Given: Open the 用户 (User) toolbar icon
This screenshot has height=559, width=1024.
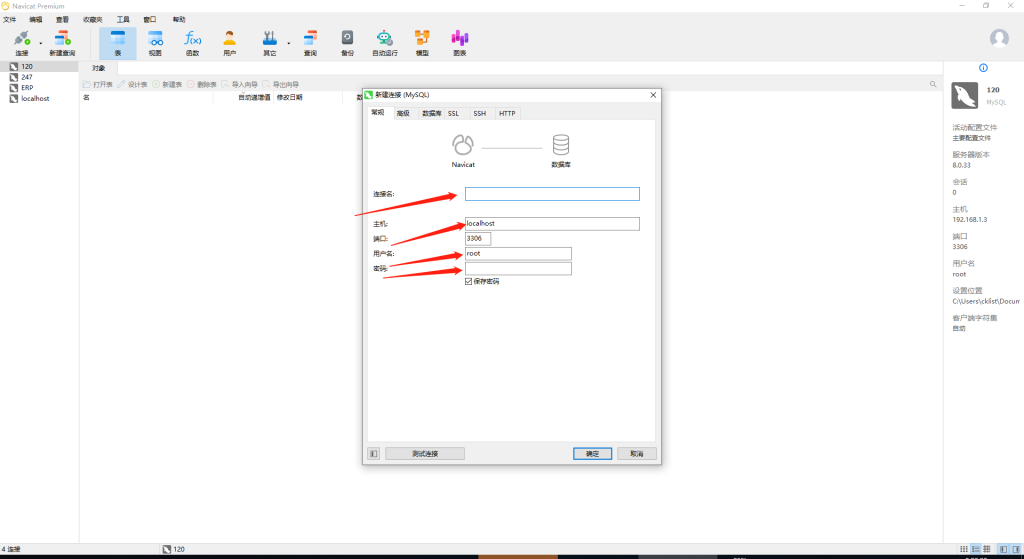Looking at the screenshot, I should tap(229, 43).
